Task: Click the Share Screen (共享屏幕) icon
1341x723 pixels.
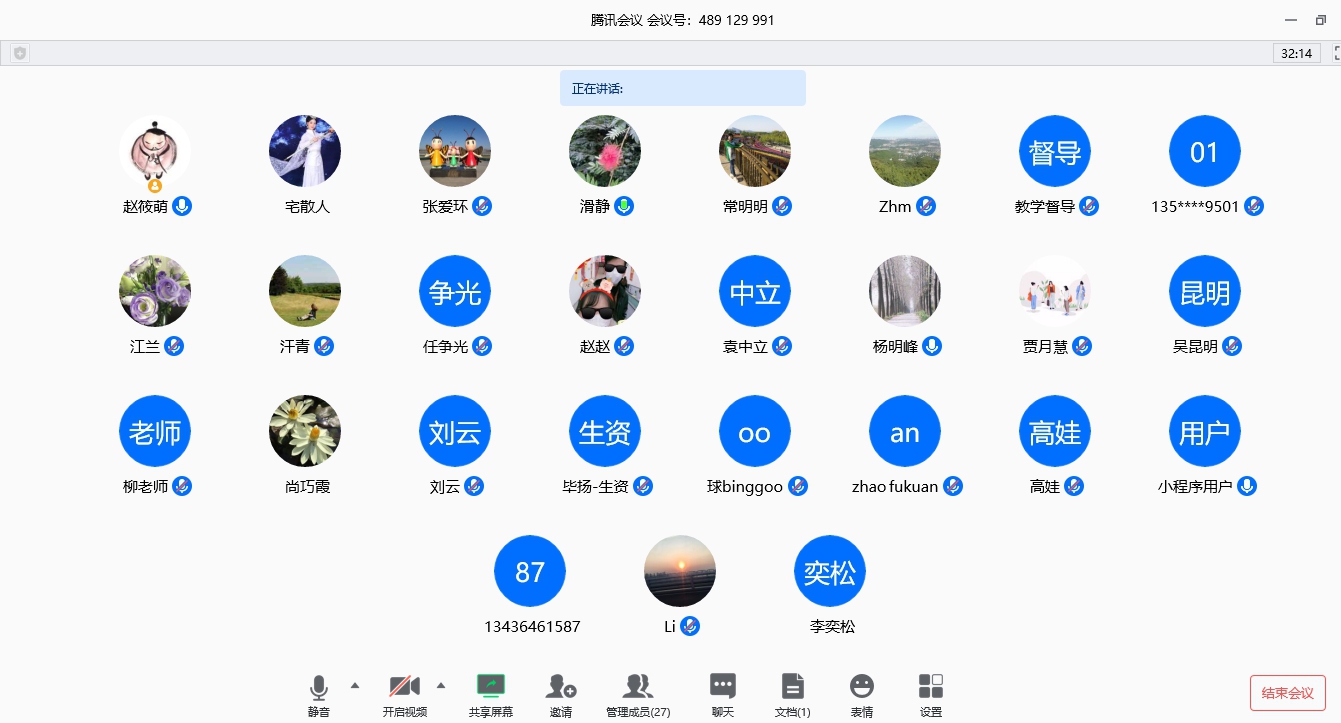Action: click(490, 687)
